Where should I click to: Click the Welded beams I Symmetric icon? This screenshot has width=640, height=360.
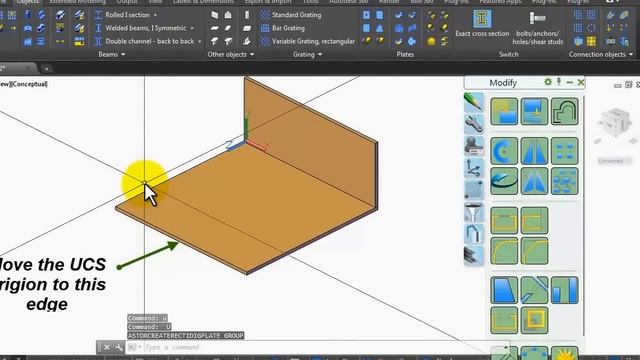coord(98,28)
